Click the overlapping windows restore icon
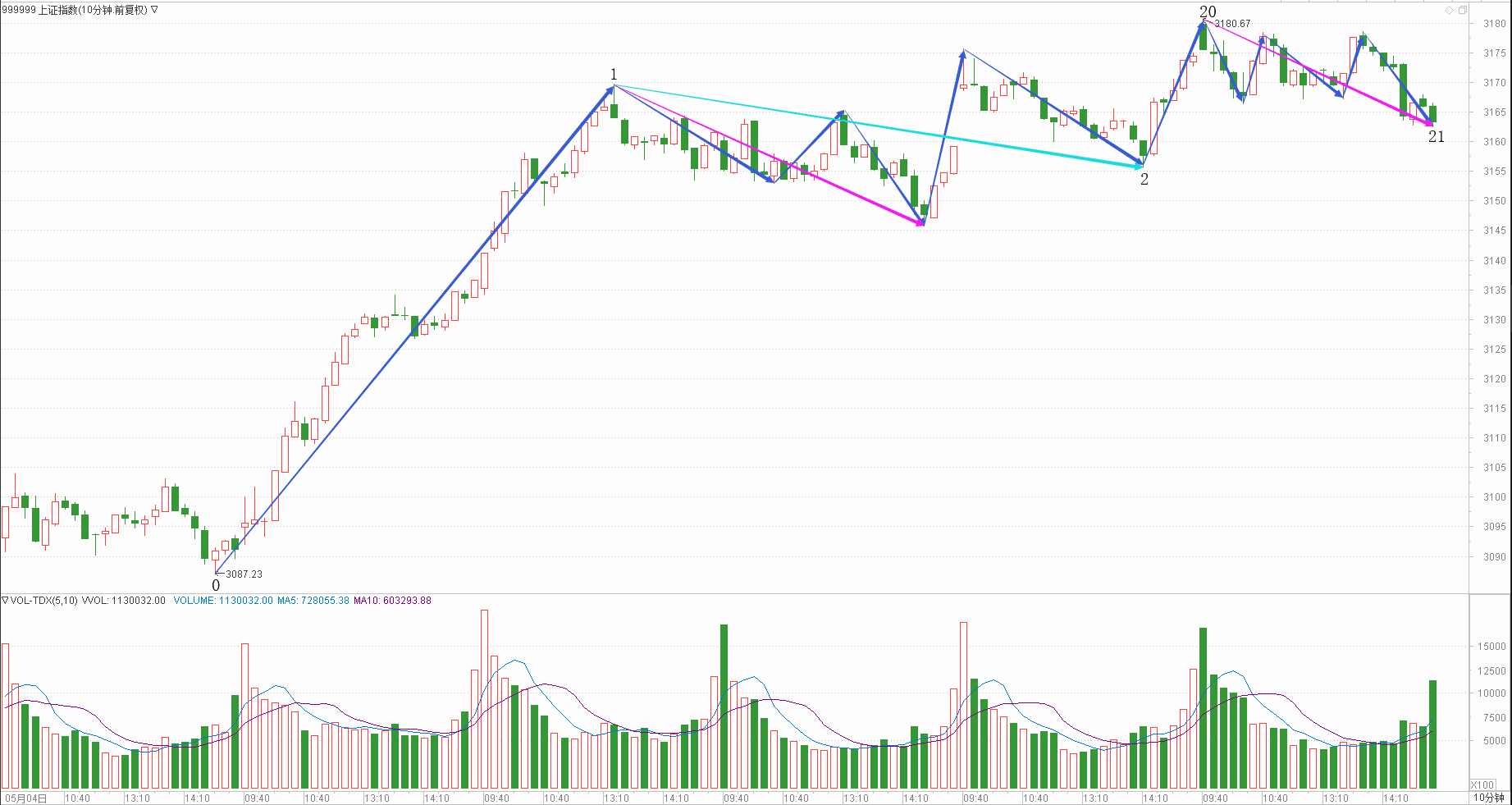Screen dimensions: 1512x805 [x=1462, y=10]
